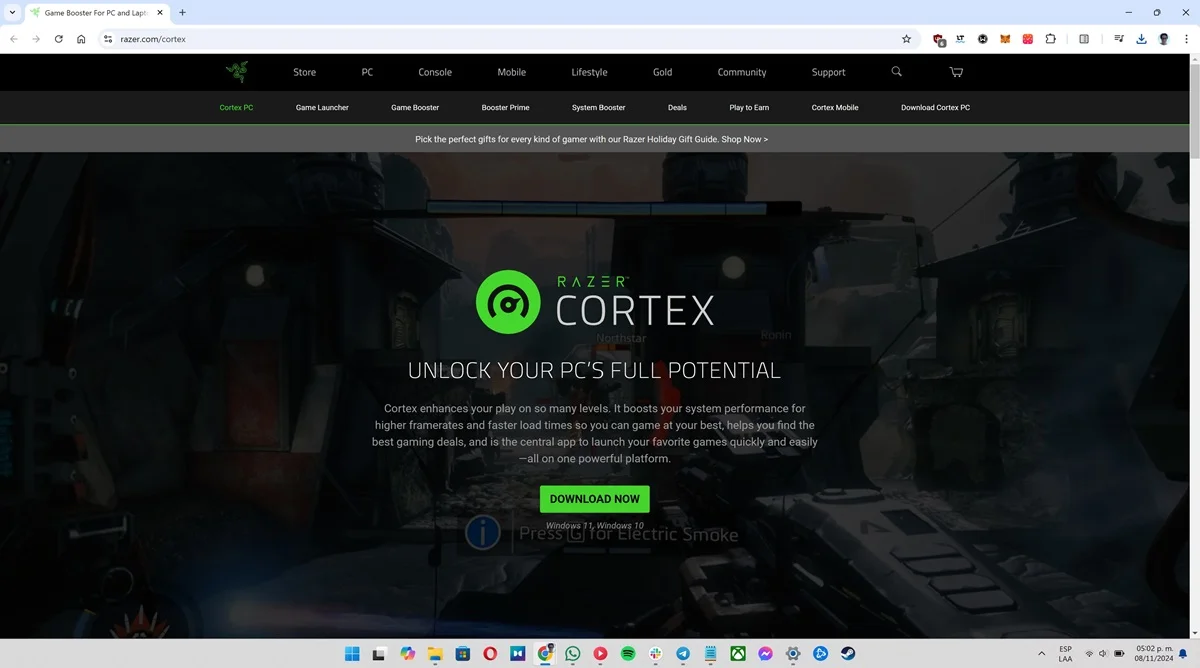Open the Store dropdown menu

pos(304,71)
